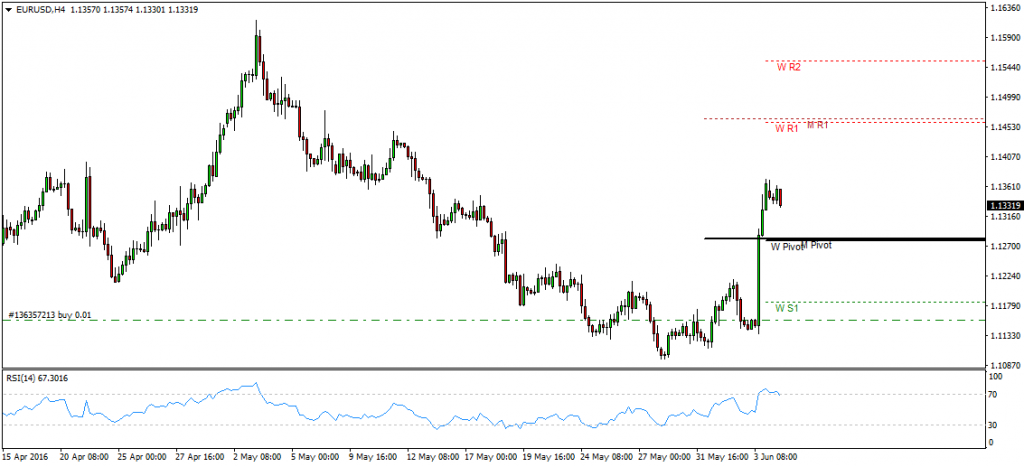Open the chart menu triangle beside EURUSD,H4
1024x467 pixels.
pyautogui.click(x=7, y=10)
